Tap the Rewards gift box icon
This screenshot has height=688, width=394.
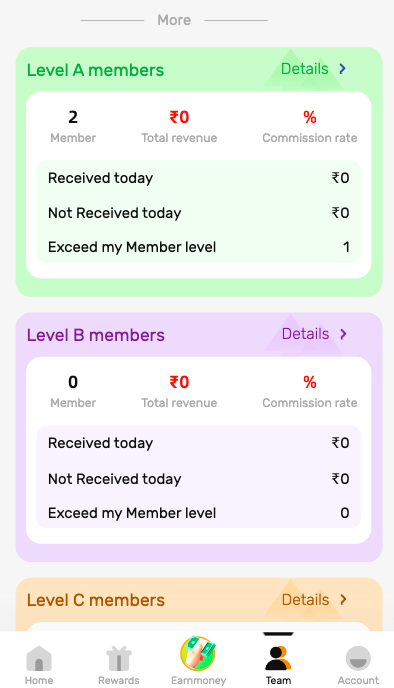(x=119, y=658)
